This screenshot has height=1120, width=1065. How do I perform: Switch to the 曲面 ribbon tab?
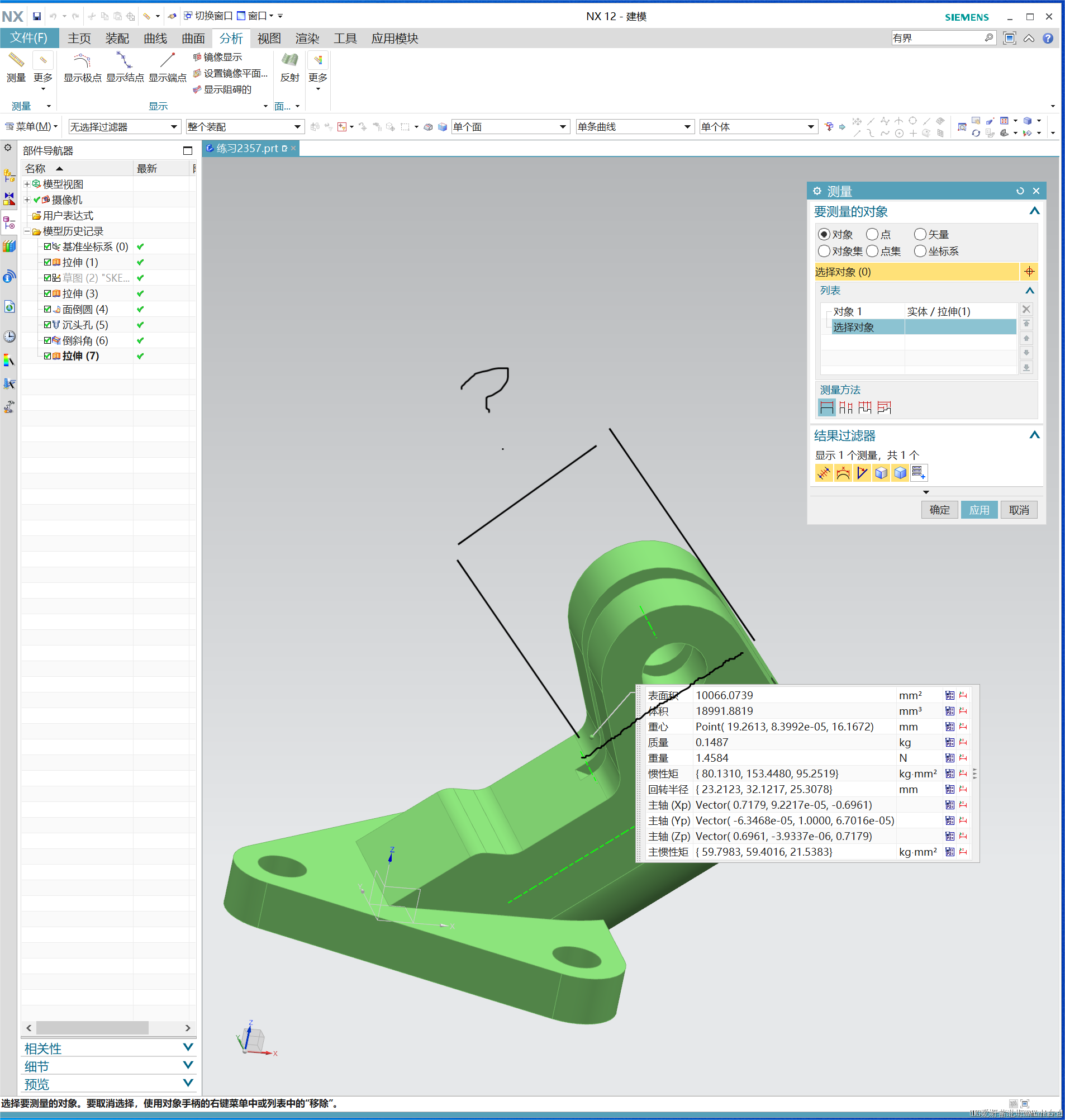[193, 38]
